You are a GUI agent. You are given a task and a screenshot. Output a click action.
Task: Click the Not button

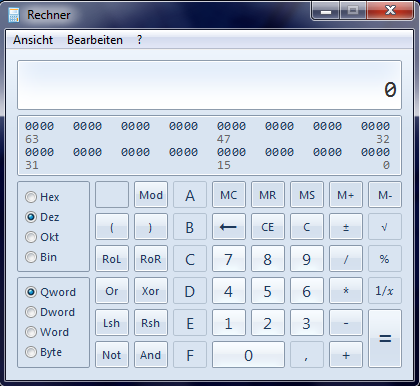[112, 355]
